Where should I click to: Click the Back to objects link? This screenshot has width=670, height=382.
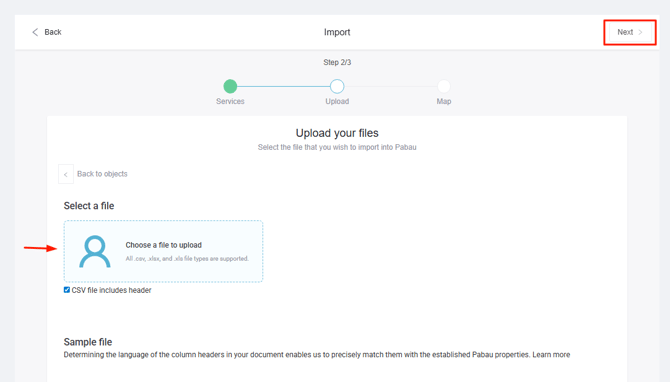click(x=102, y=174)
